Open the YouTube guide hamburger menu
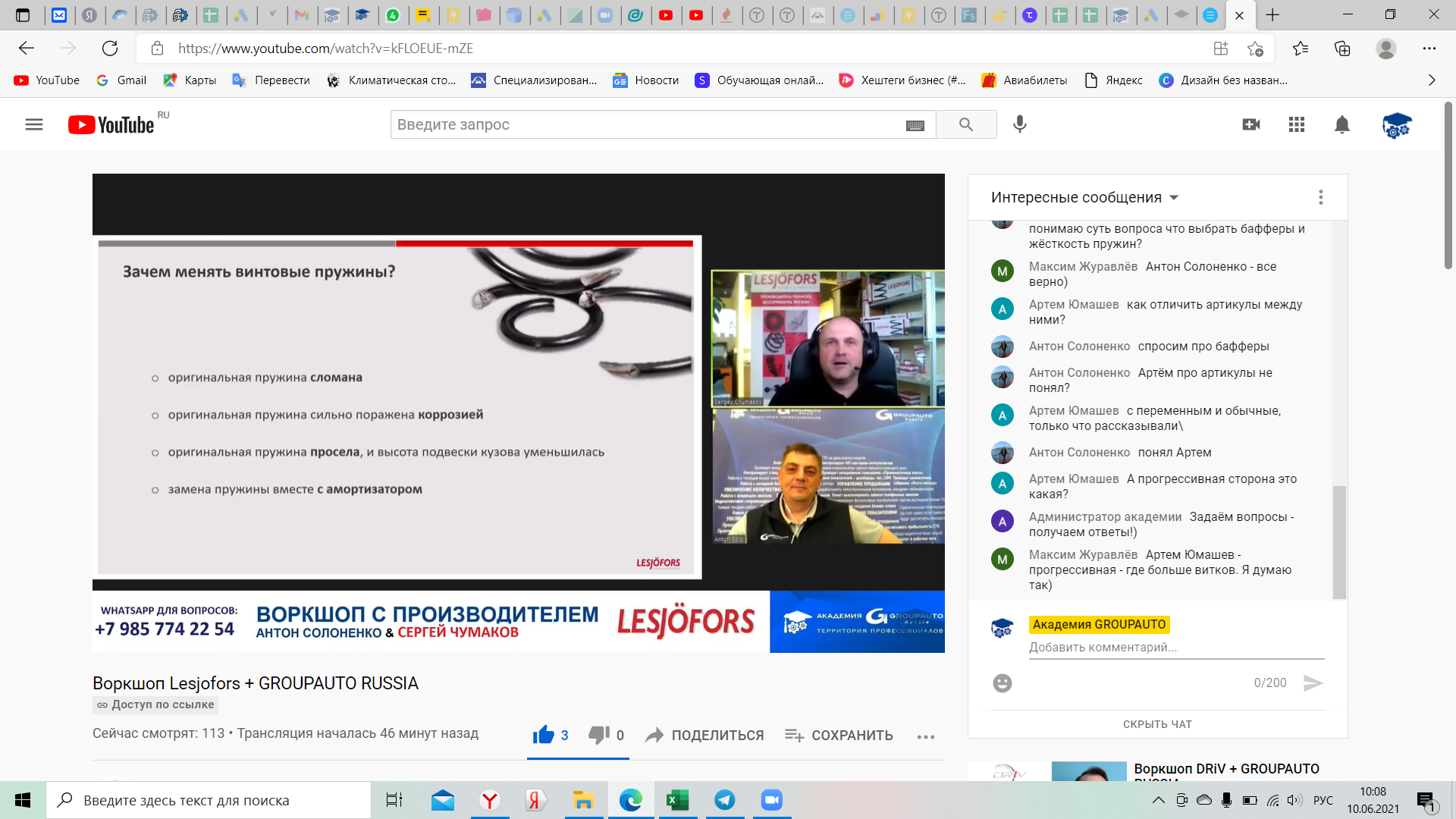The height and width of the screenshot is (819, 1456). [34, 124]
